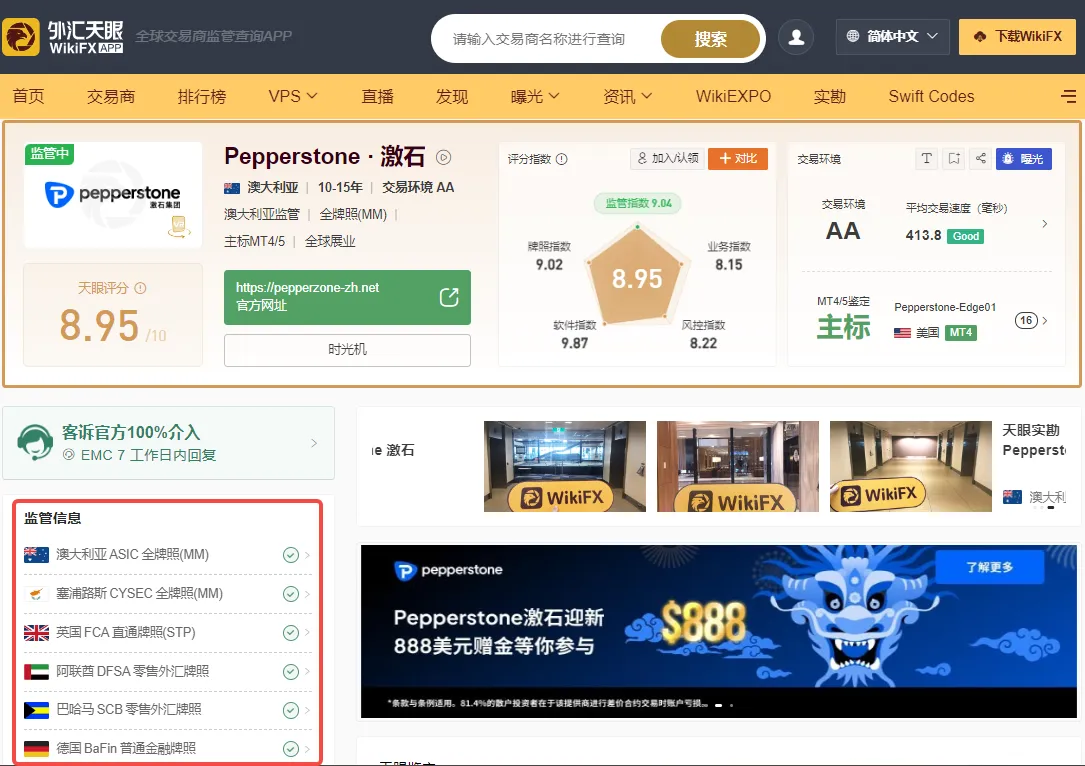Open the Swift Codes menu item

(x=931, y=96)
